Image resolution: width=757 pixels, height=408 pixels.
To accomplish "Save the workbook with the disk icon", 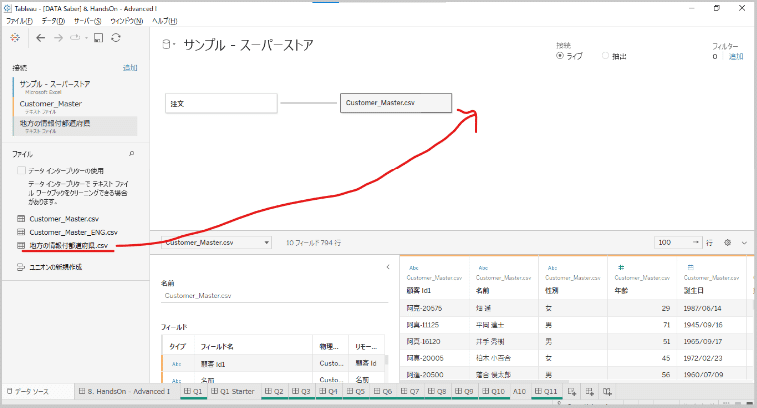I will point(98,38).
